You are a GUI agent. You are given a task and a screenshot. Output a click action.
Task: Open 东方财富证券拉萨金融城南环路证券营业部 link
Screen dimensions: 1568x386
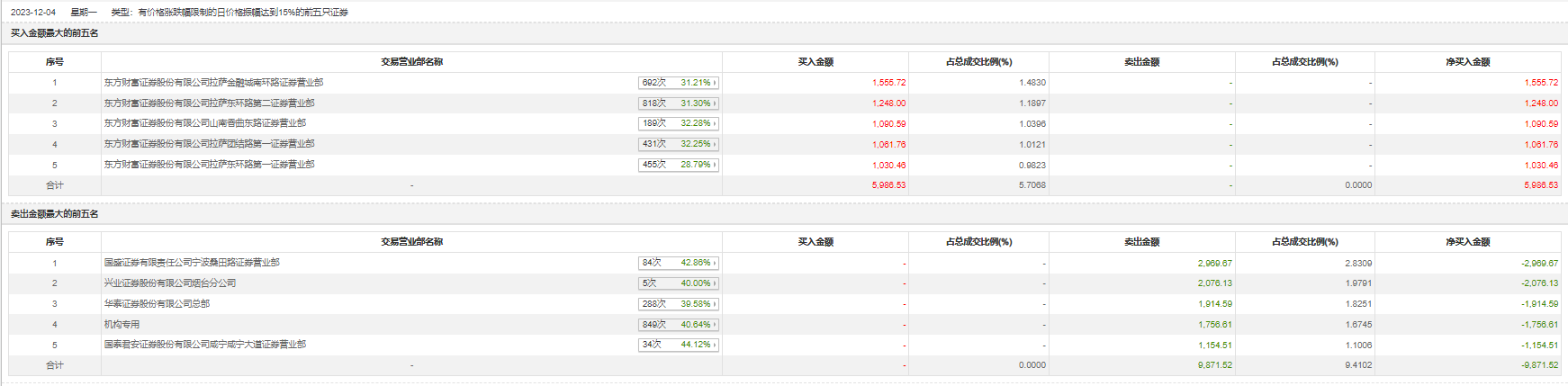click(213, 83)
